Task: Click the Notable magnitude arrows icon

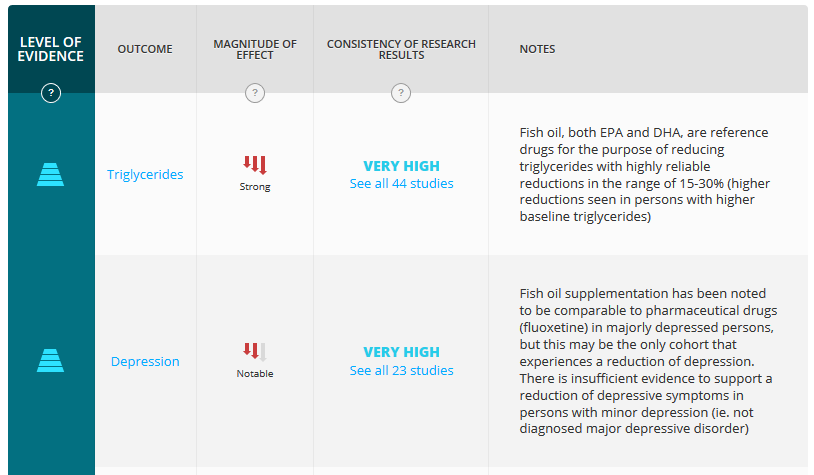Action: point(255,351)
